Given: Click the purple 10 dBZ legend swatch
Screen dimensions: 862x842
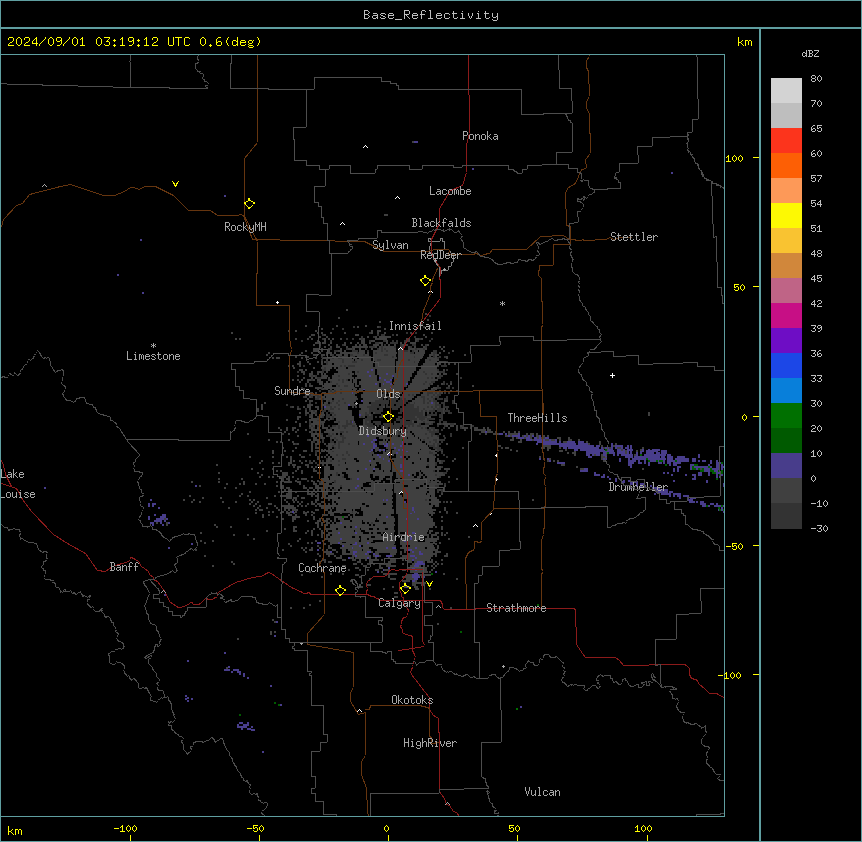Looking at the screenshot, I should click(786, 466).
